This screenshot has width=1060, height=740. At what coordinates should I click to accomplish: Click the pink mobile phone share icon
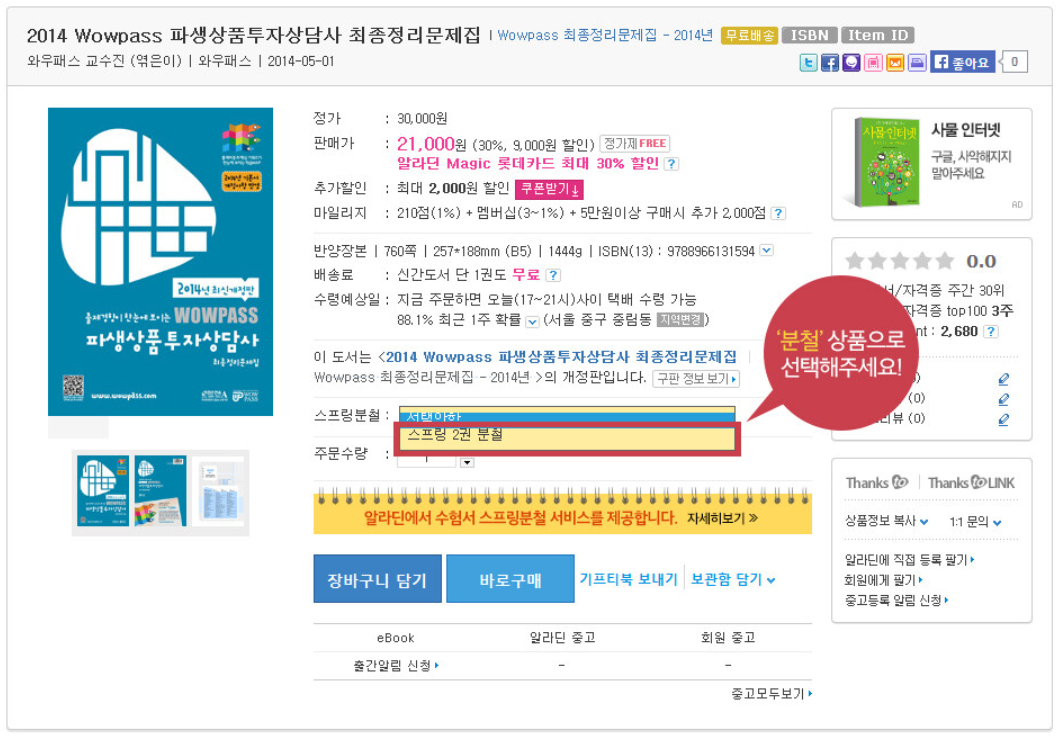[873, 63]
